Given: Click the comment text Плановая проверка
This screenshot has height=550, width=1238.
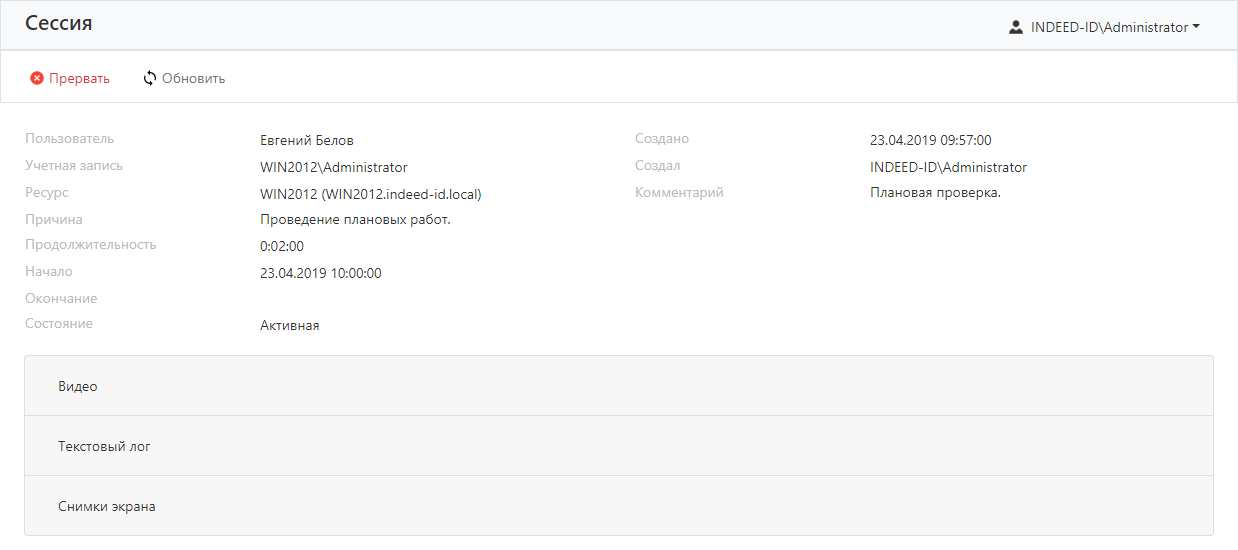Looking at the screenshot, I should [x=935, y=193].
